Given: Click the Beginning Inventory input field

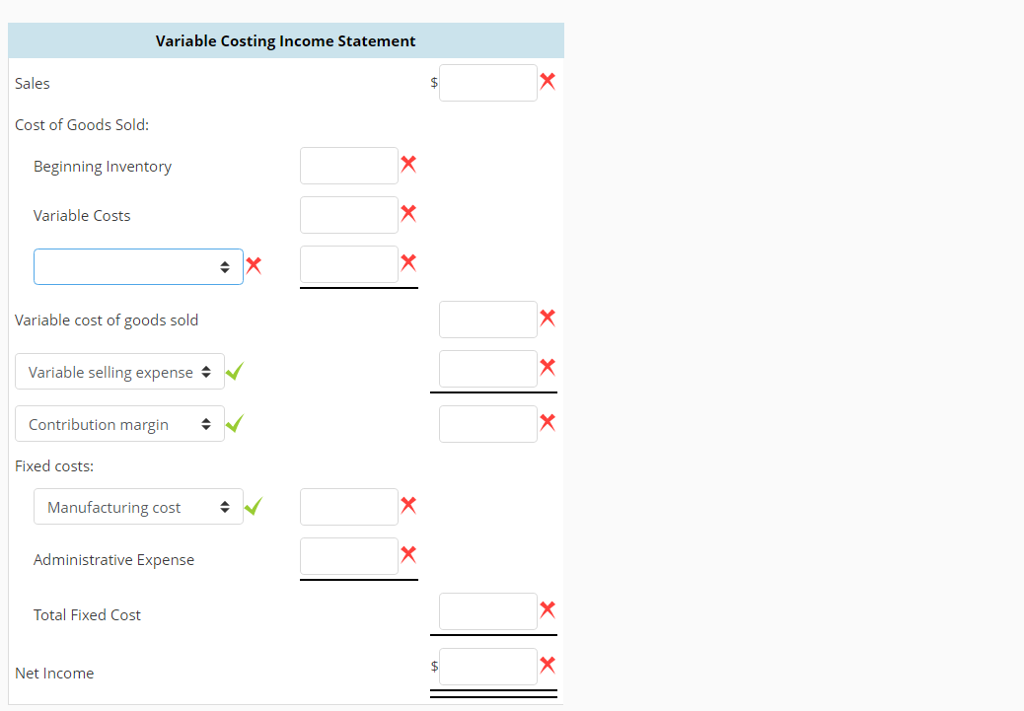Looking at the screenshot, I should tap(349, 165).
